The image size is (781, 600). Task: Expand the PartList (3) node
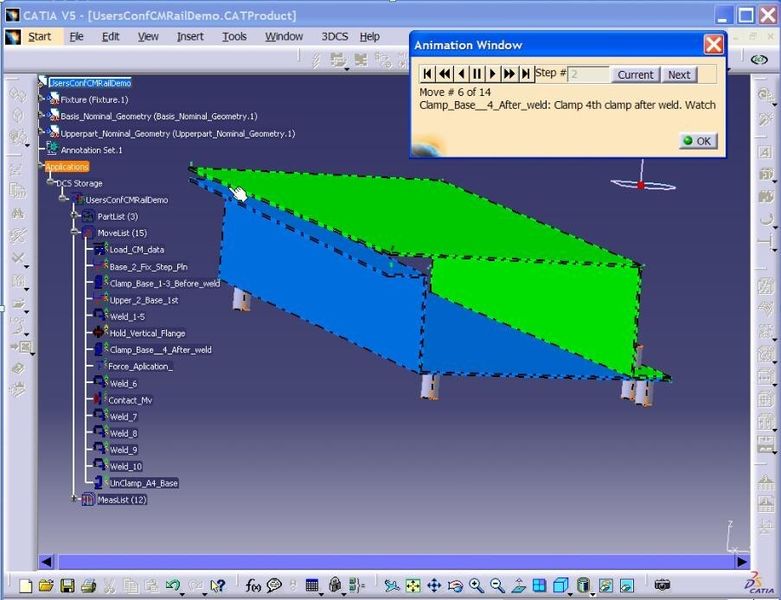74,216
